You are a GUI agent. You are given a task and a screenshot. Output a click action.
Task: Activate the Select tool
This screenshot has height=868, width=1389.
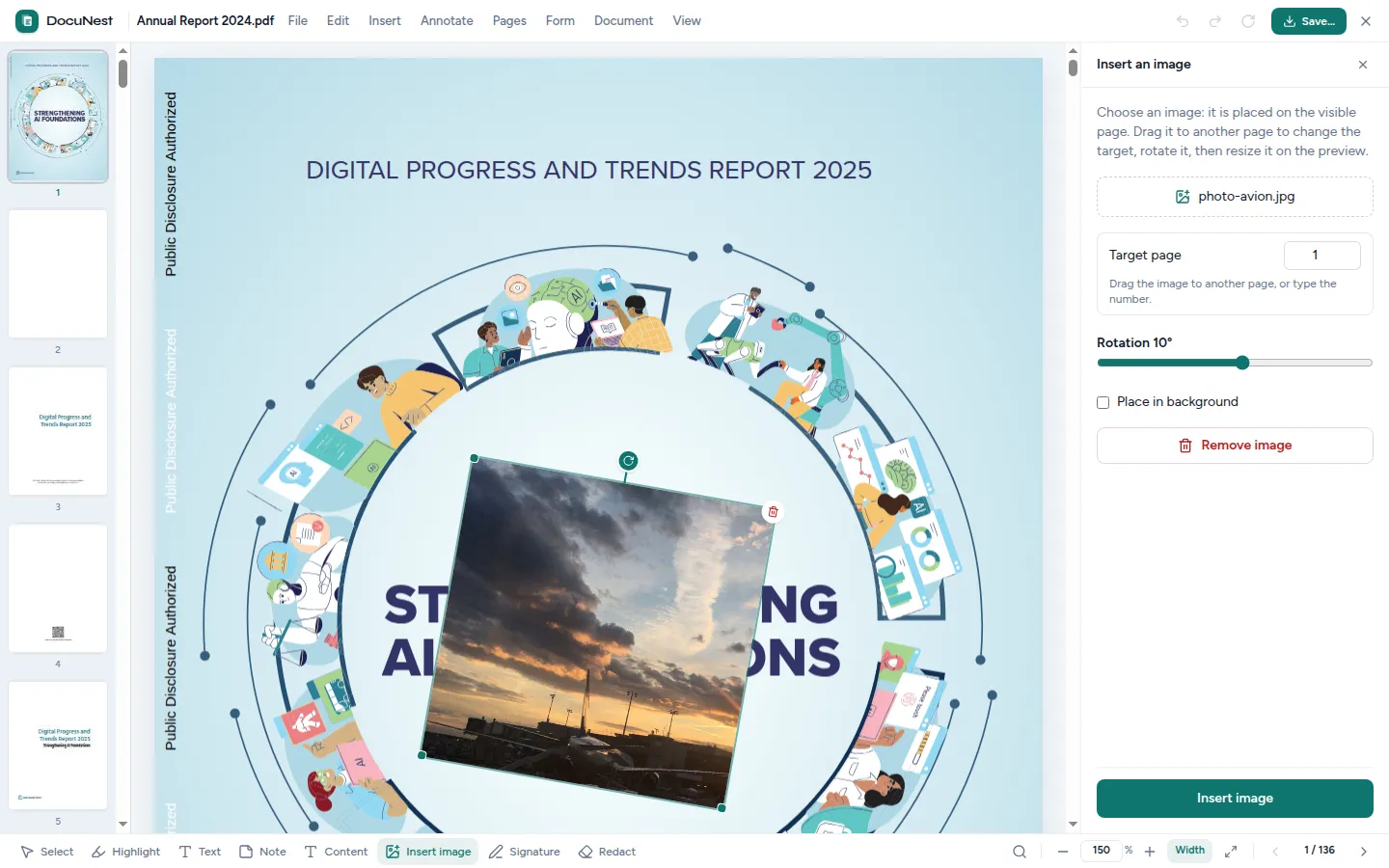pyautogui.click(x=47, y=852)
